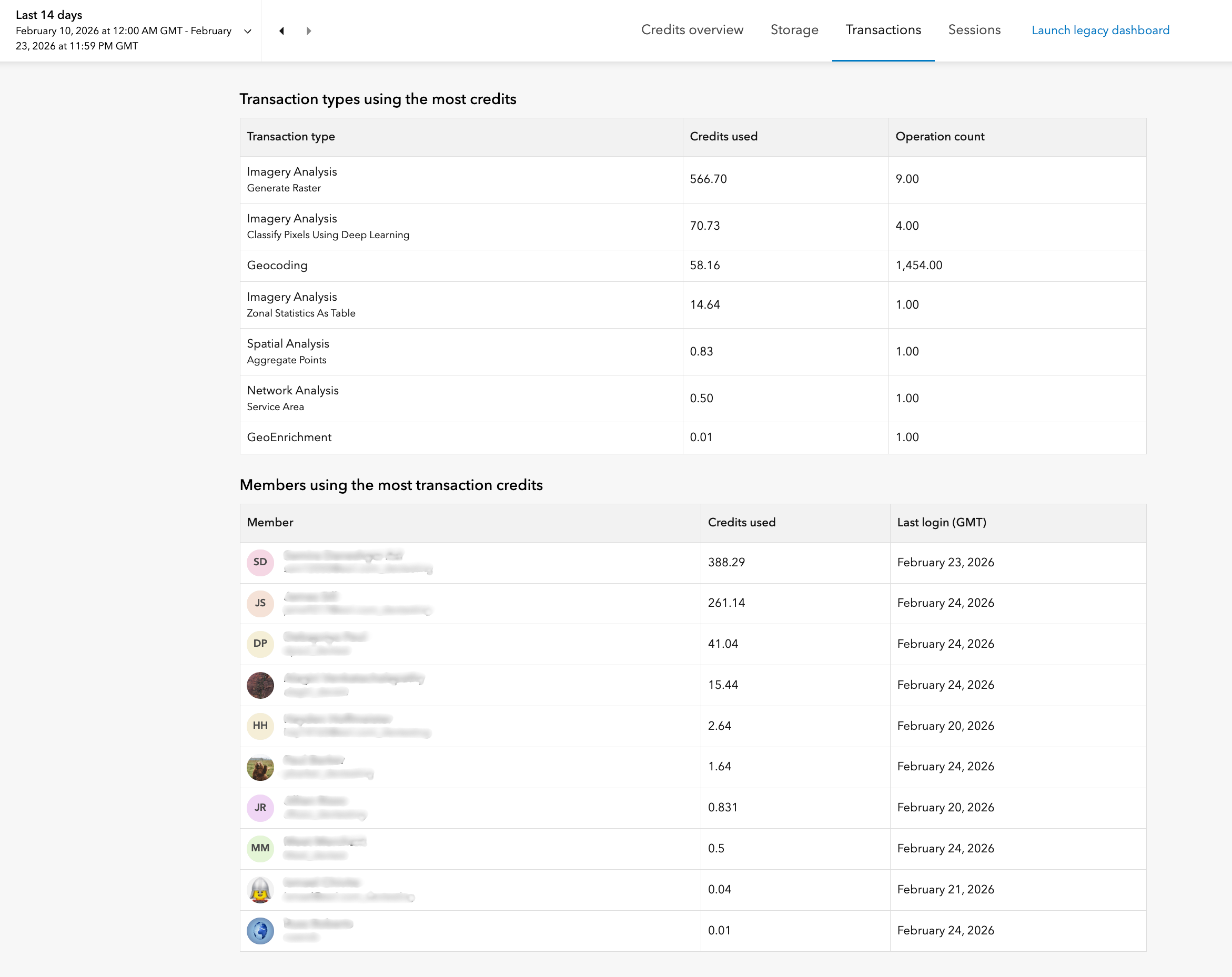Image resolution: width=1232 pixels, height=977 pixels.
Task: Click the HH member avatar
Action: pos(260,726)
